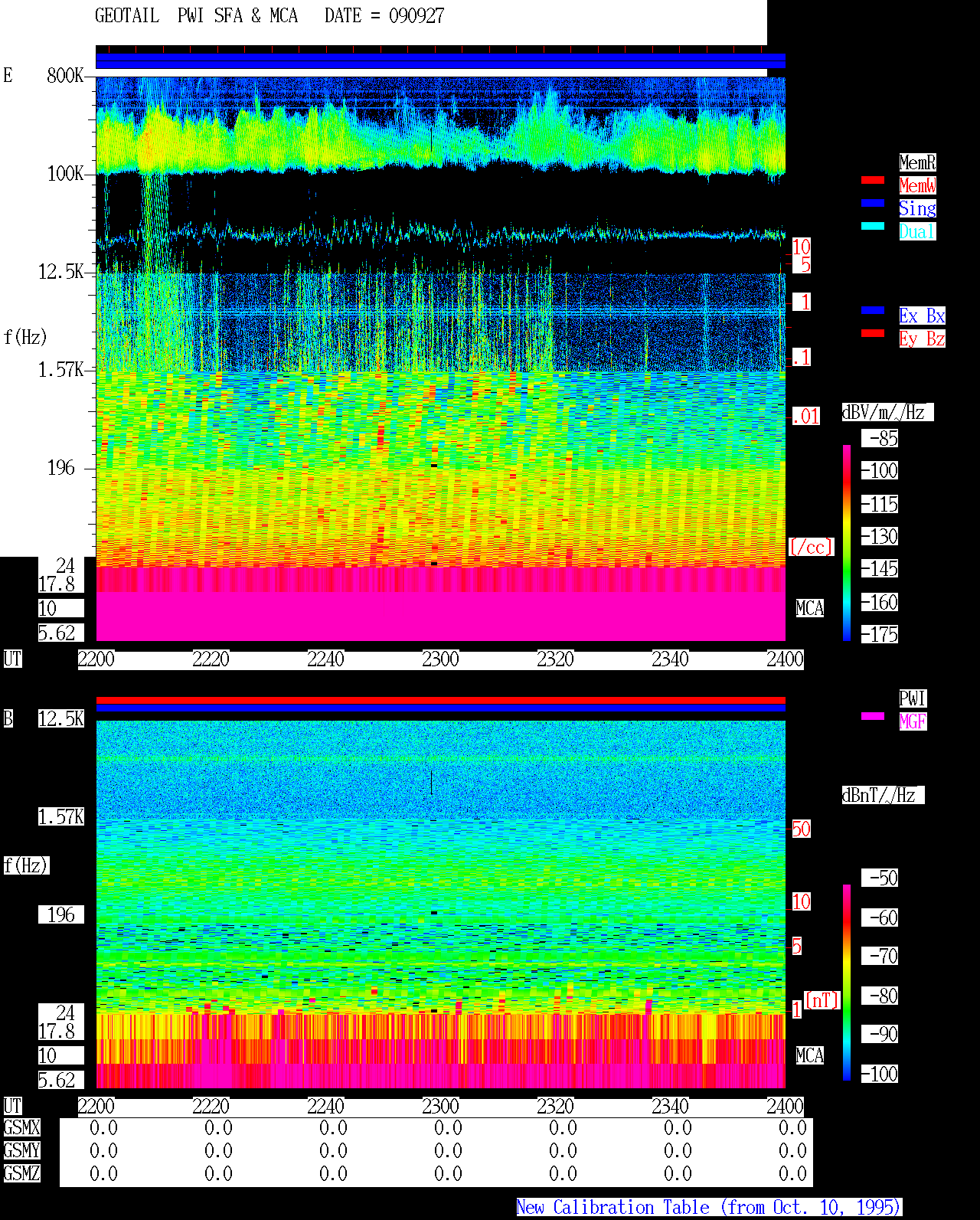
Task: Click the New Calibration Table link
Action: tap(709, 1208)
